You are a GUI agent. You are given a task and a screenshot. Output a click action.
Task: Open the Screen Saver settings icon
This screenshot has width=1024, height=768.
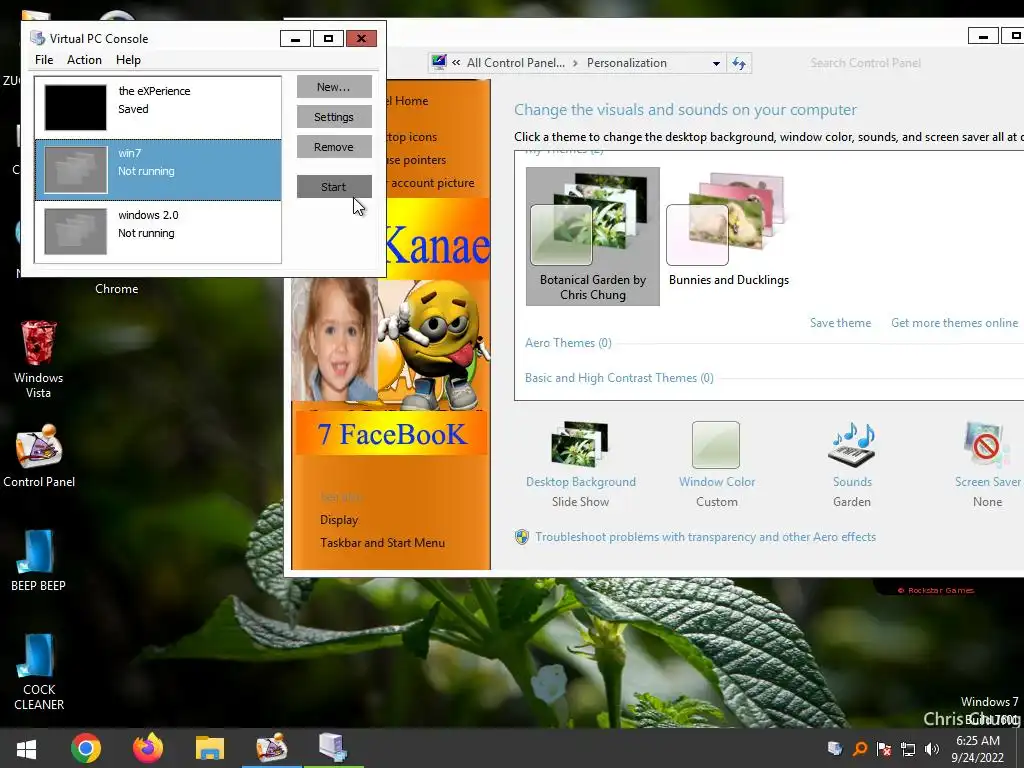[x=987, y=445]
